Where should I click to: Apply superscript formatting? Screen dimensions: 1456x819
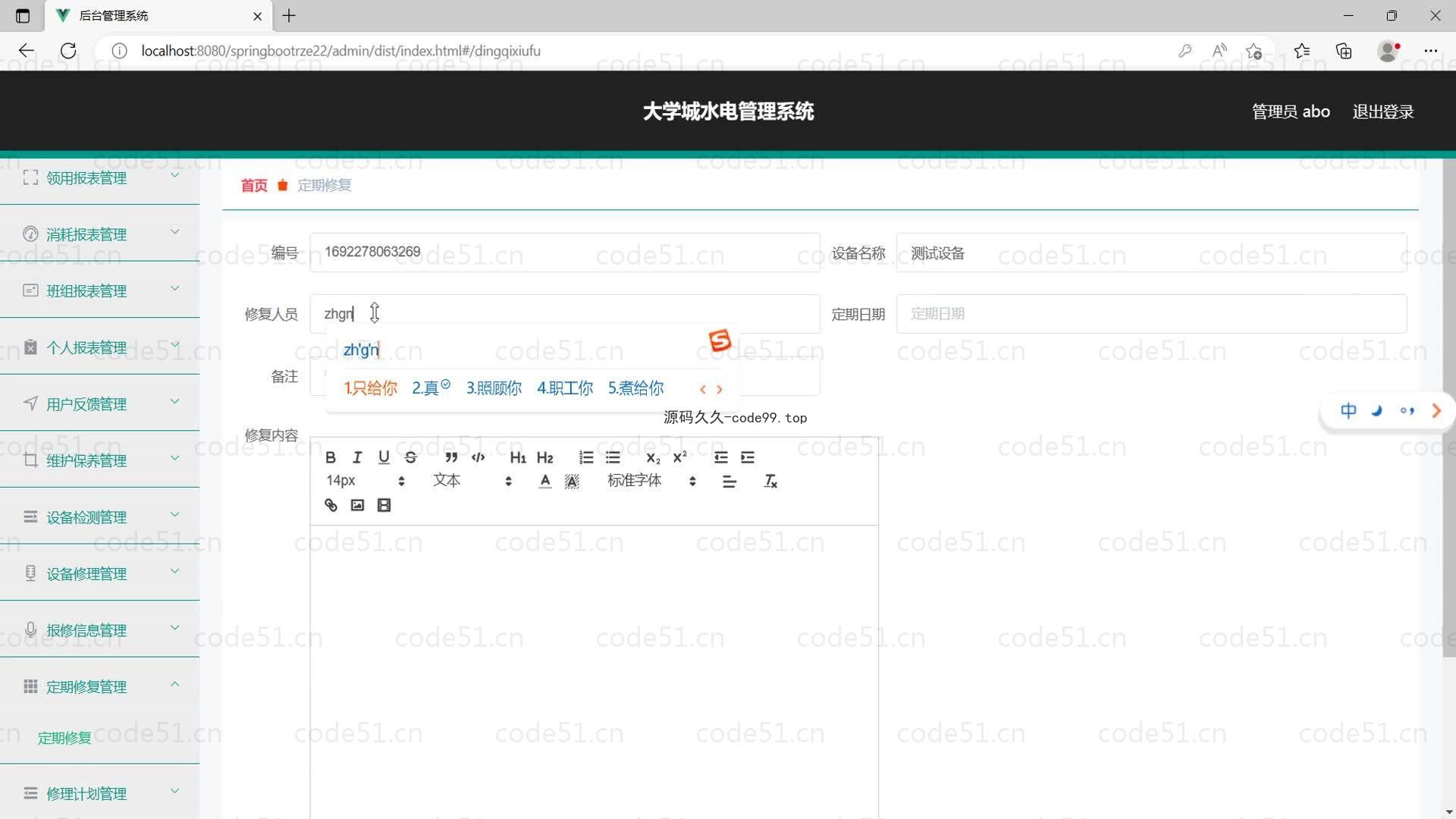pos(679,457)
